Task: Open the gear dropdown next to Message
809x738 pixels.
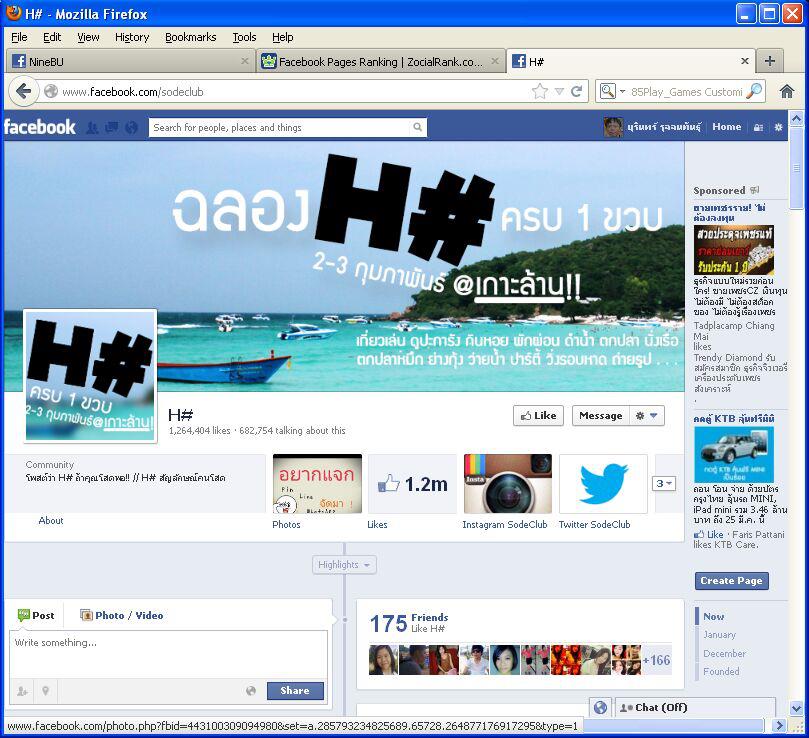Action: (x=648, y=416)
